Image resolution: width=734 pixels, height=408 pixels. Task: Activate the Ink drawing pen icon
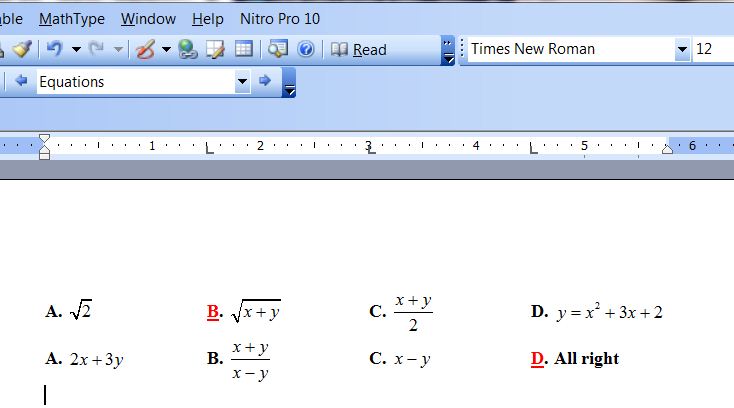(145, 49)
